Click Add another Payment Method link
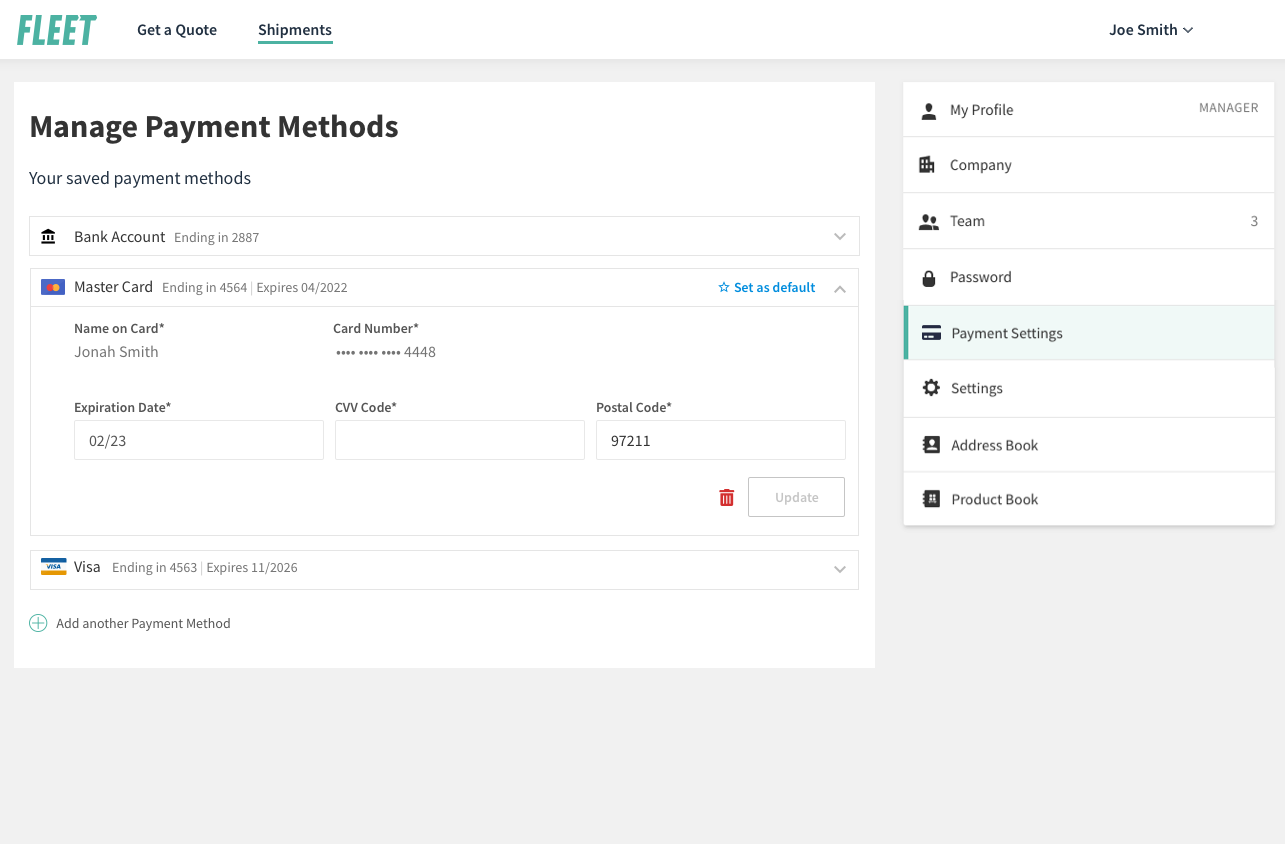 143,623
